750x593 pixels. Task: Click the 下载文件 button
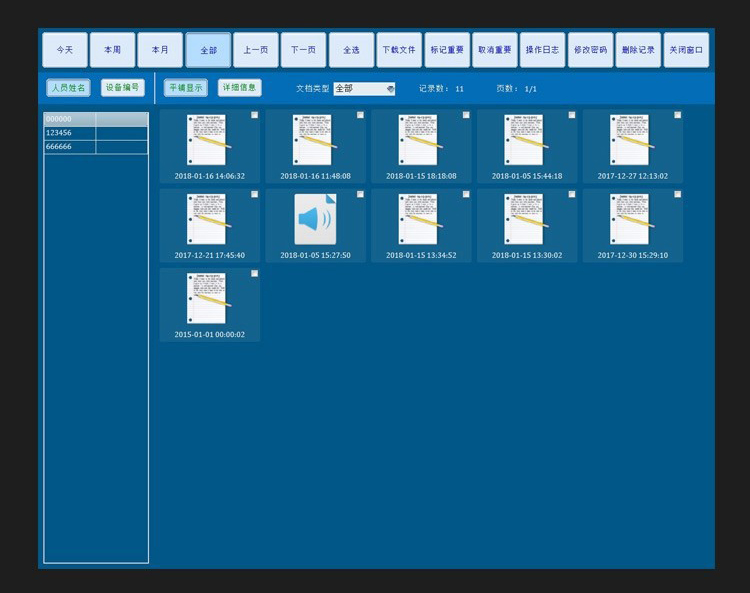point(399,50)
